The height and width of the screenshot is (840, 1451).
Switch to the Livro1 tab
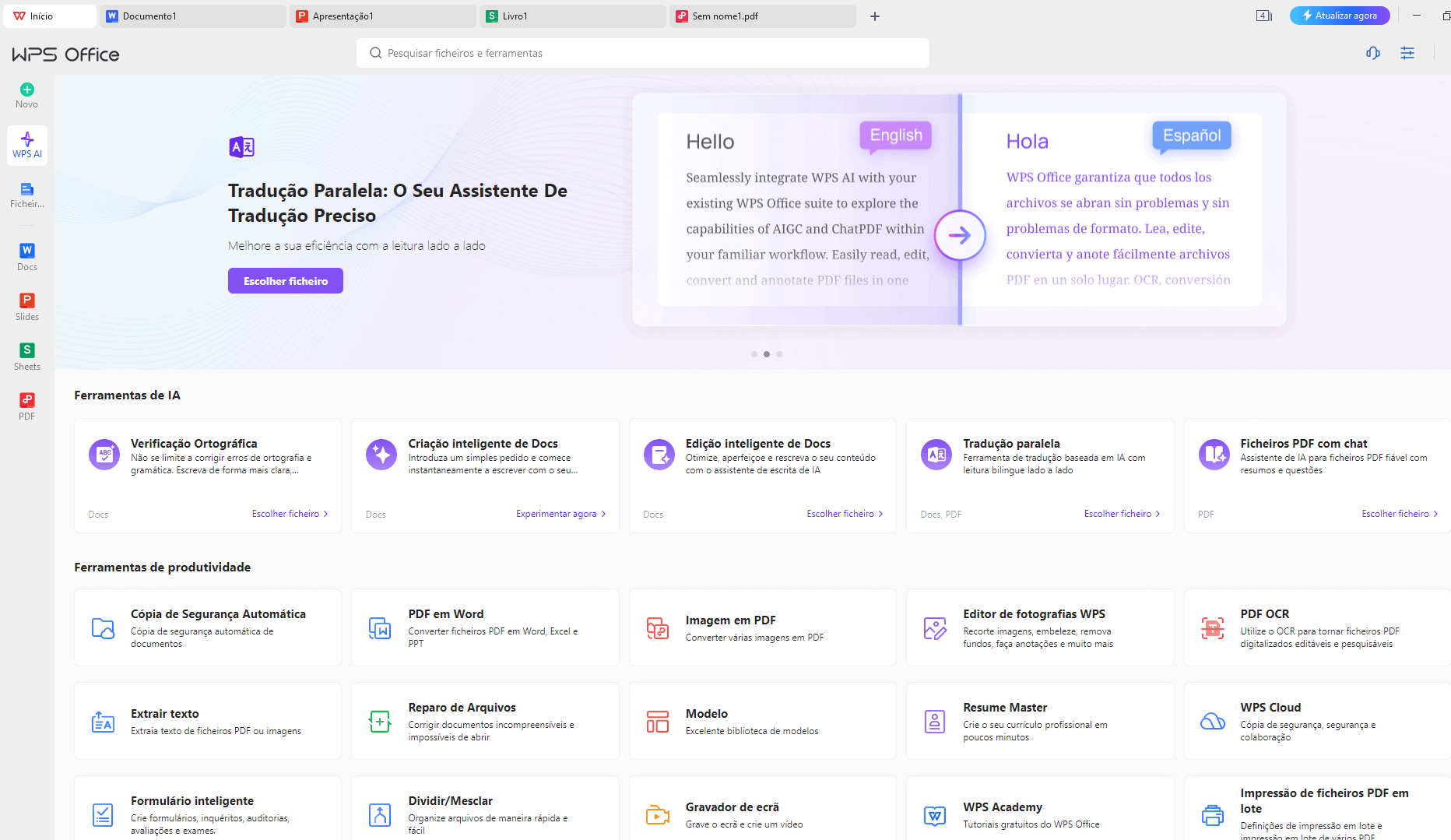coord(573,16)
